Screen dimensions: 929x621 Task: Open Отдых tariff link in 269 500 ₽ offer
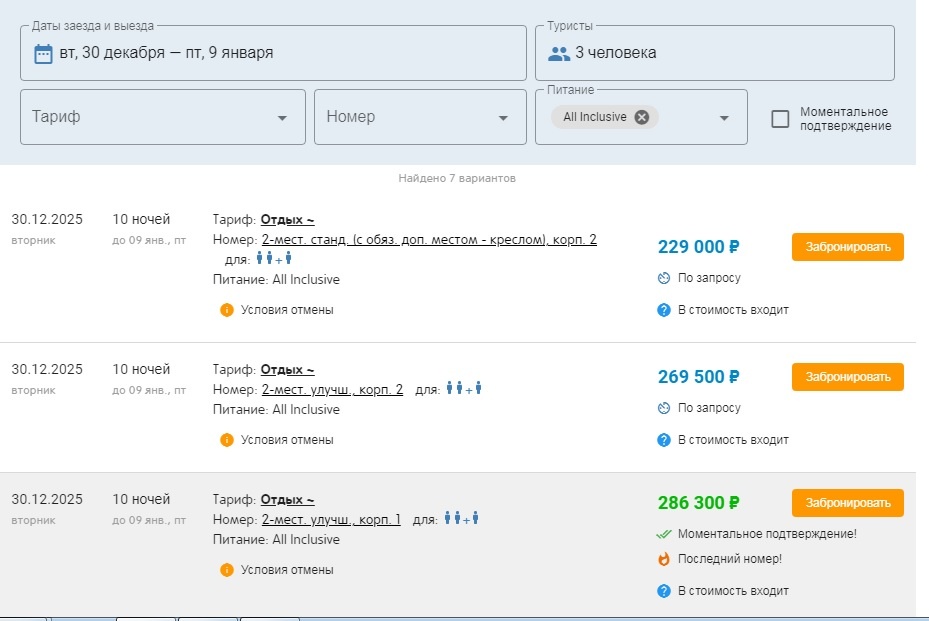coord(287,370)
